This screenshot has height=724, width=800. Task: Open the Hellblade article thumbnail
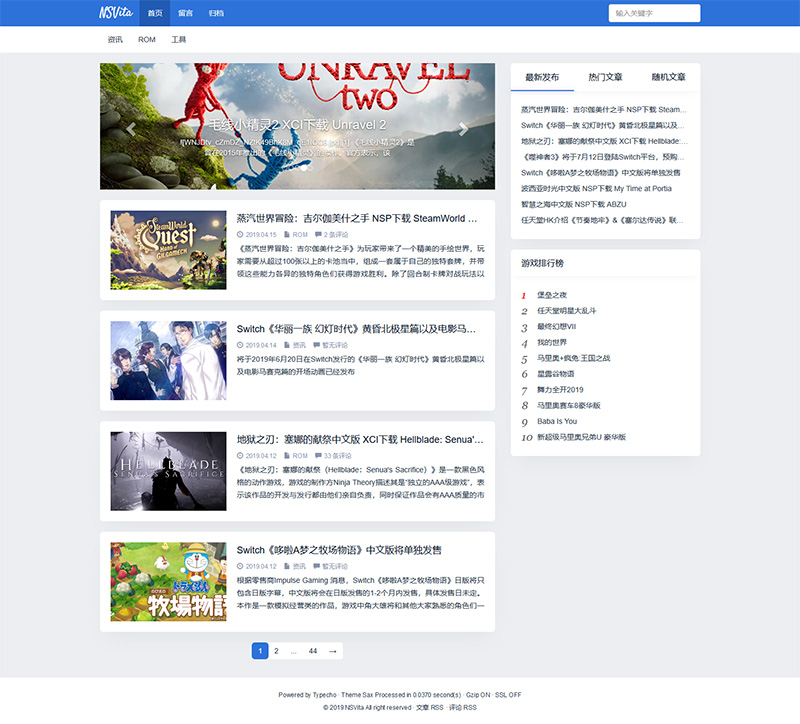pyautogui.click(x=168, y=471)
